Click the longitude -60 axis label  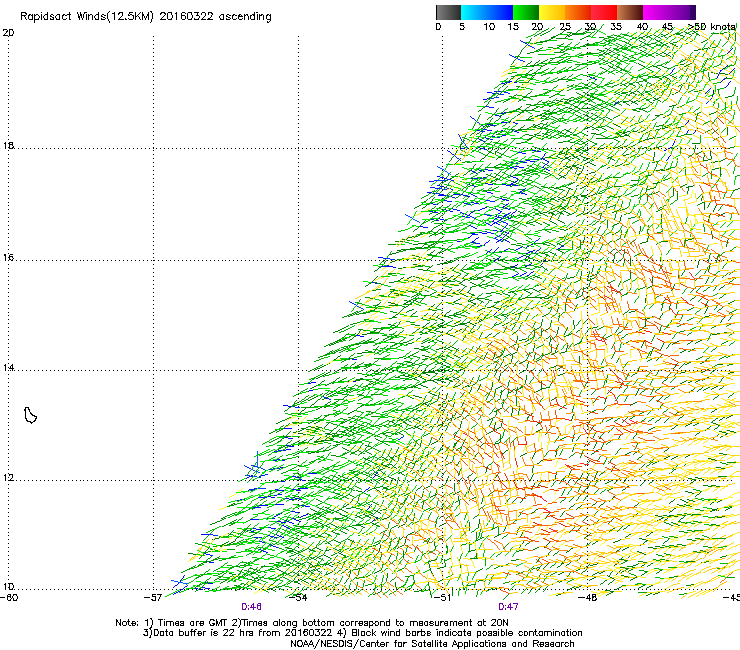9,598
